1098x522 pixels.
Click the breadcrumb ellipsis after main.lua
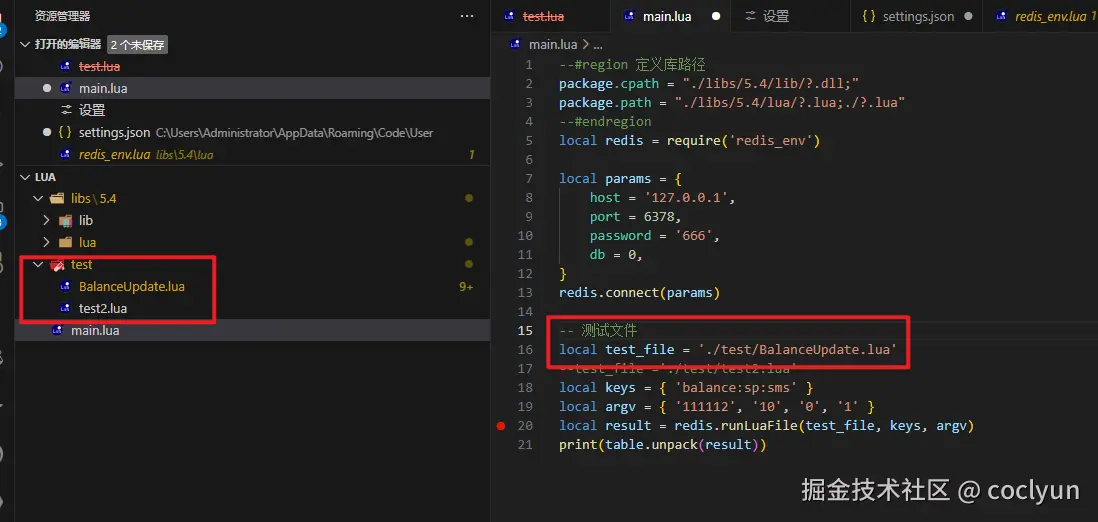pyautogui.click(x=597, y=44)
